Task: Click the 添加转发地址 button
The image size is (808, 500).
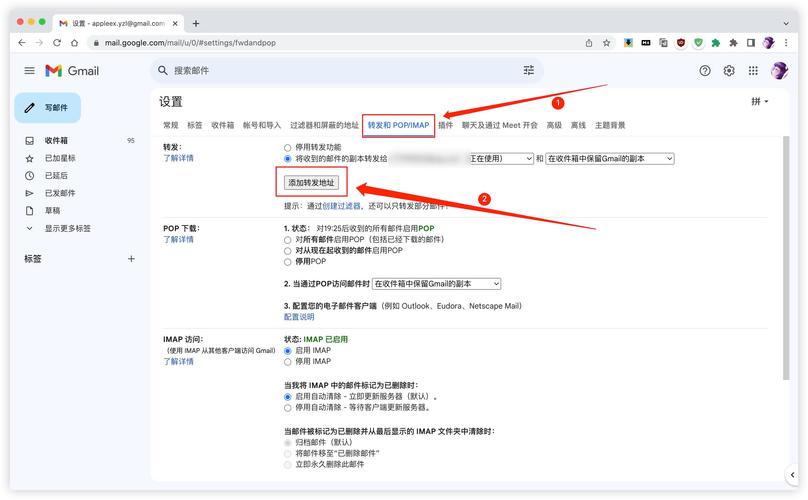Action: [312, 183]
